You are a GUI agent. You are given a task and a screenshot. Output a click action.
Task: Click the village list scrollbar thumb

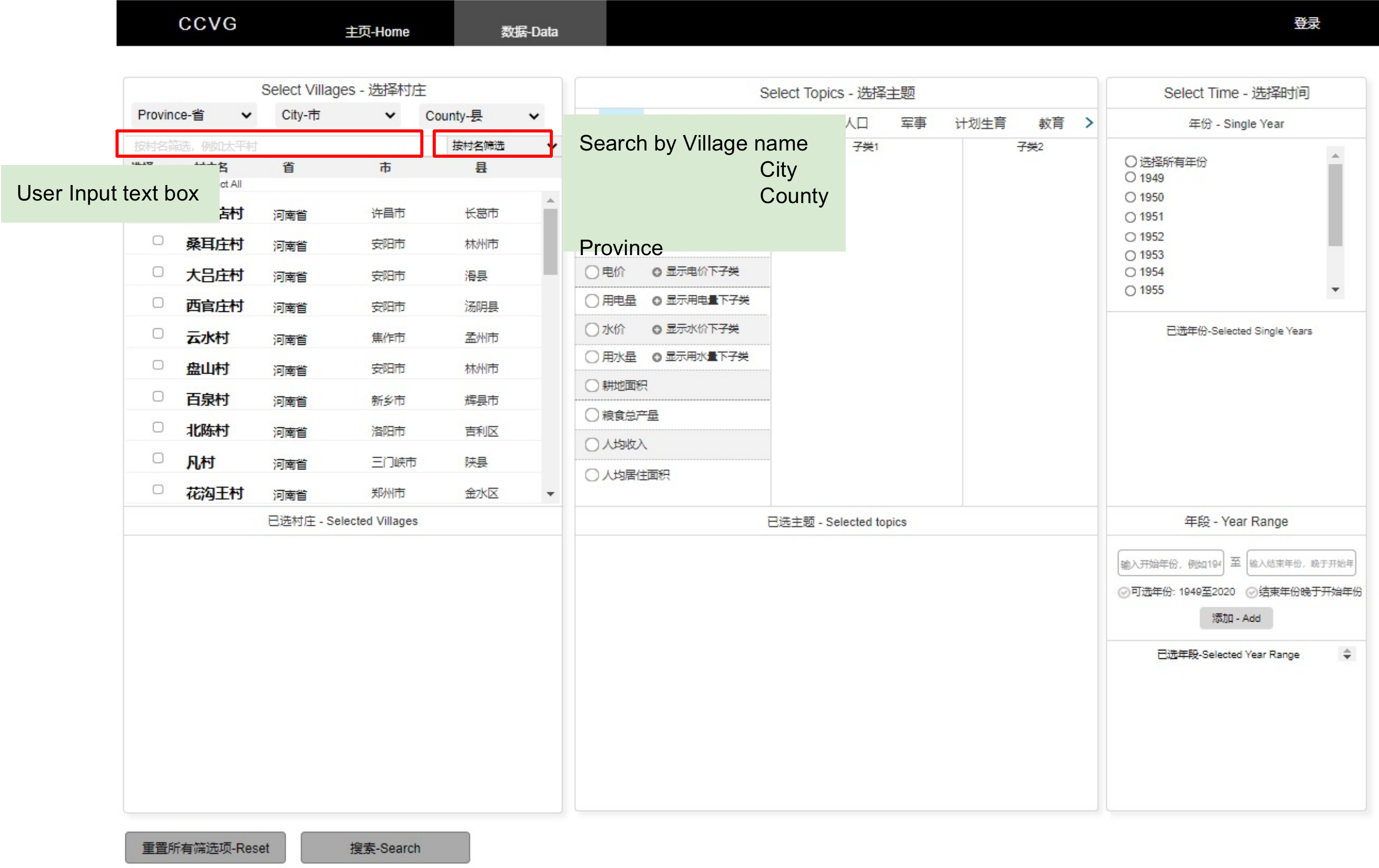coord(550,242)
